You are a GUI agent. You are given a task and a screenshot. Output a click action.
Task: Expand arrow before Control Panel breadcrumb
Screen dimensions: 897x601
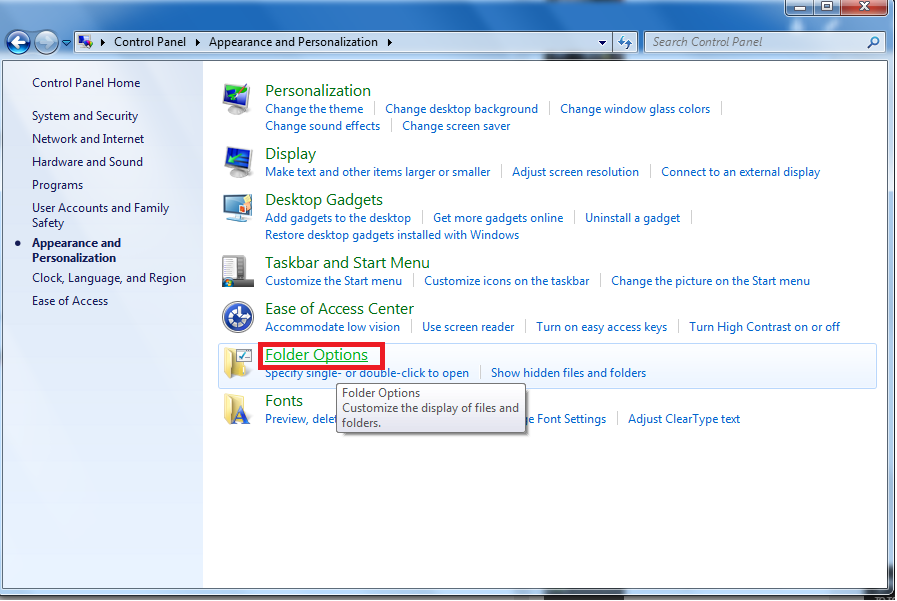103,42
